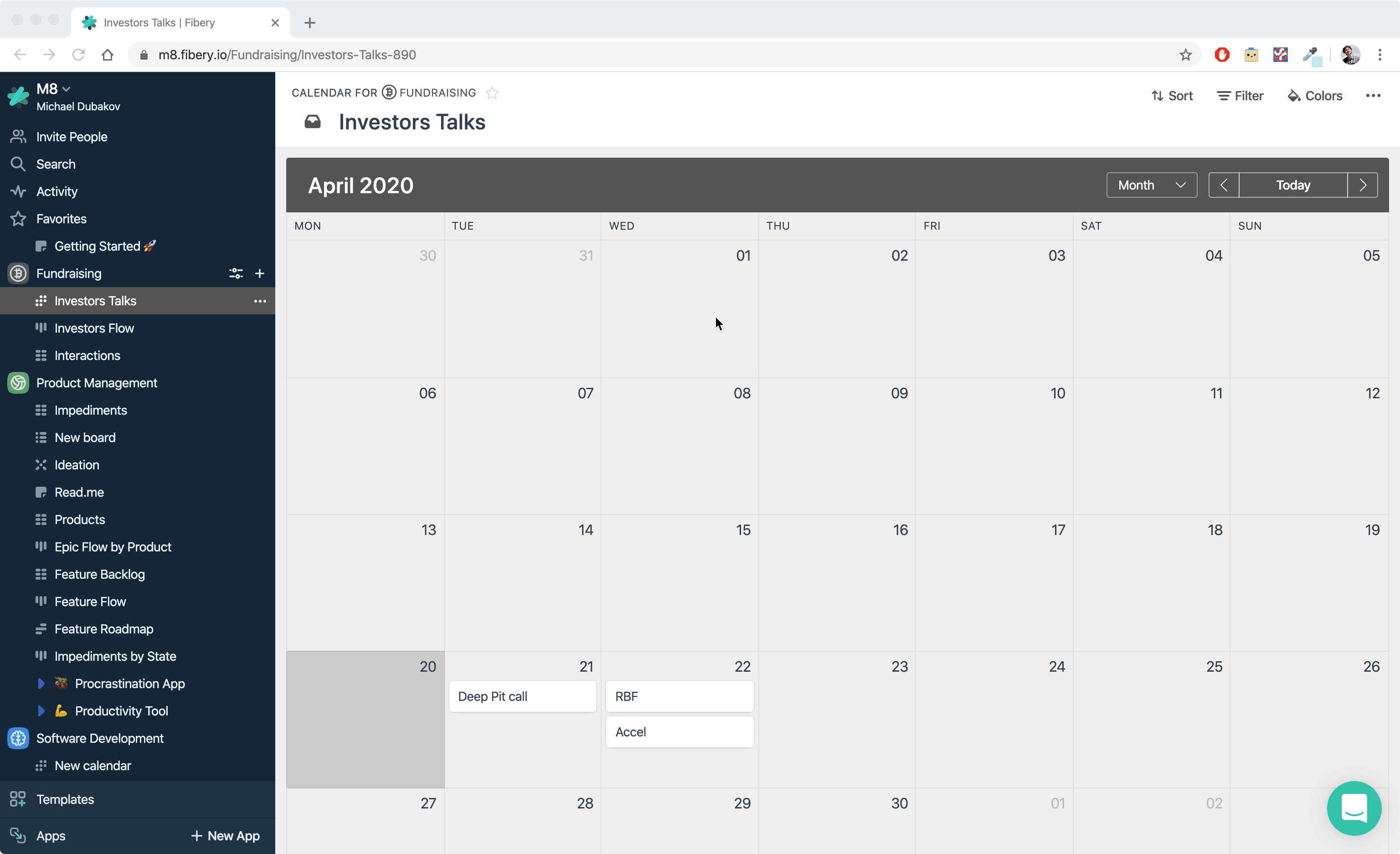Open the Intercom chat bubble

coord(1354,808)
